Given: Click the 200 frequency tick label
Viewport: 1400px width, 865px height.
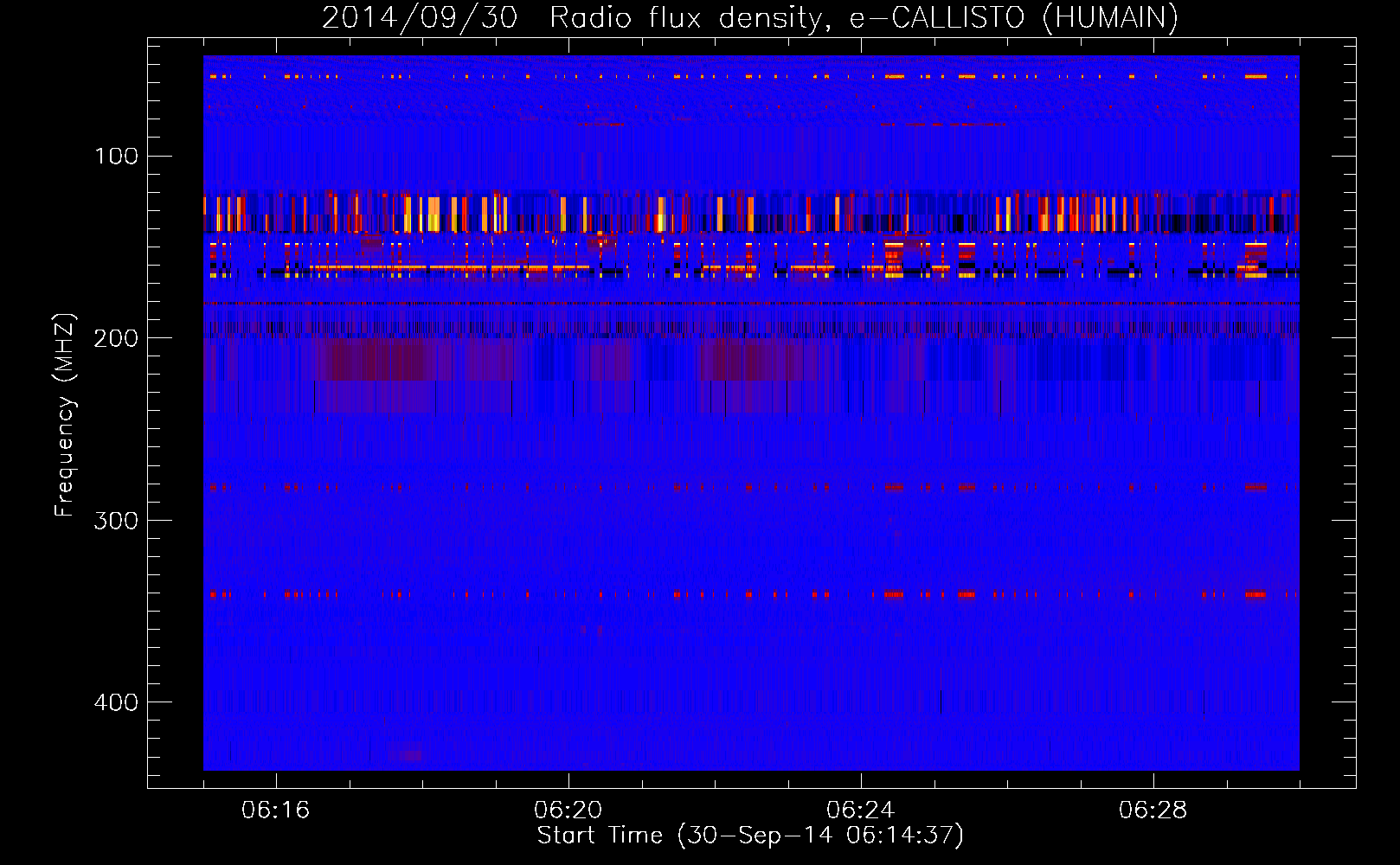Looking at the screenshot, I should (116, 338).
